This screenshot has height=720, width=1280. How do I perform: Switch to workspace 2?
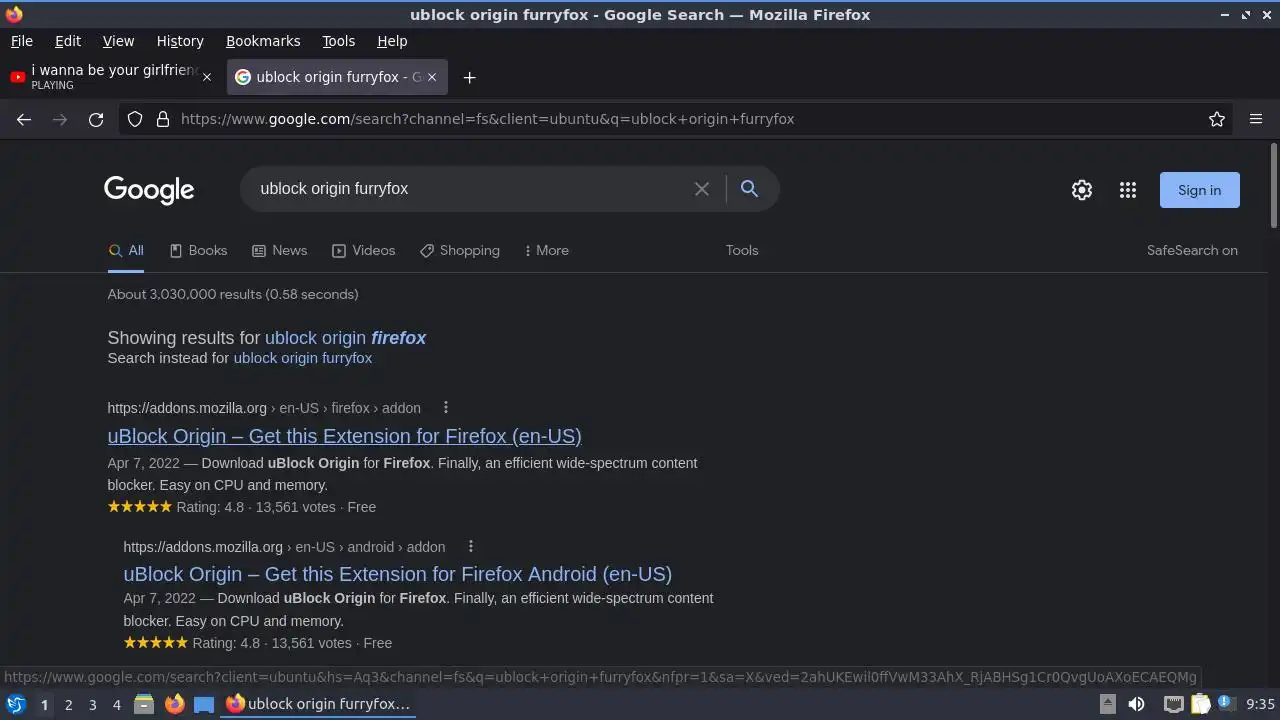tap(68, 705)
